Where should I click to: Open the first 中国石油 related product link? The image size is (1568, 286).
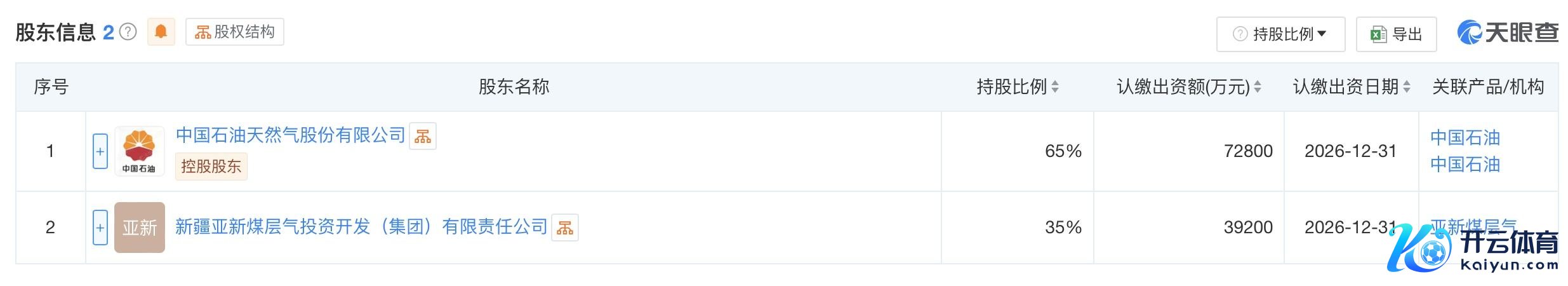[1465, 137]
